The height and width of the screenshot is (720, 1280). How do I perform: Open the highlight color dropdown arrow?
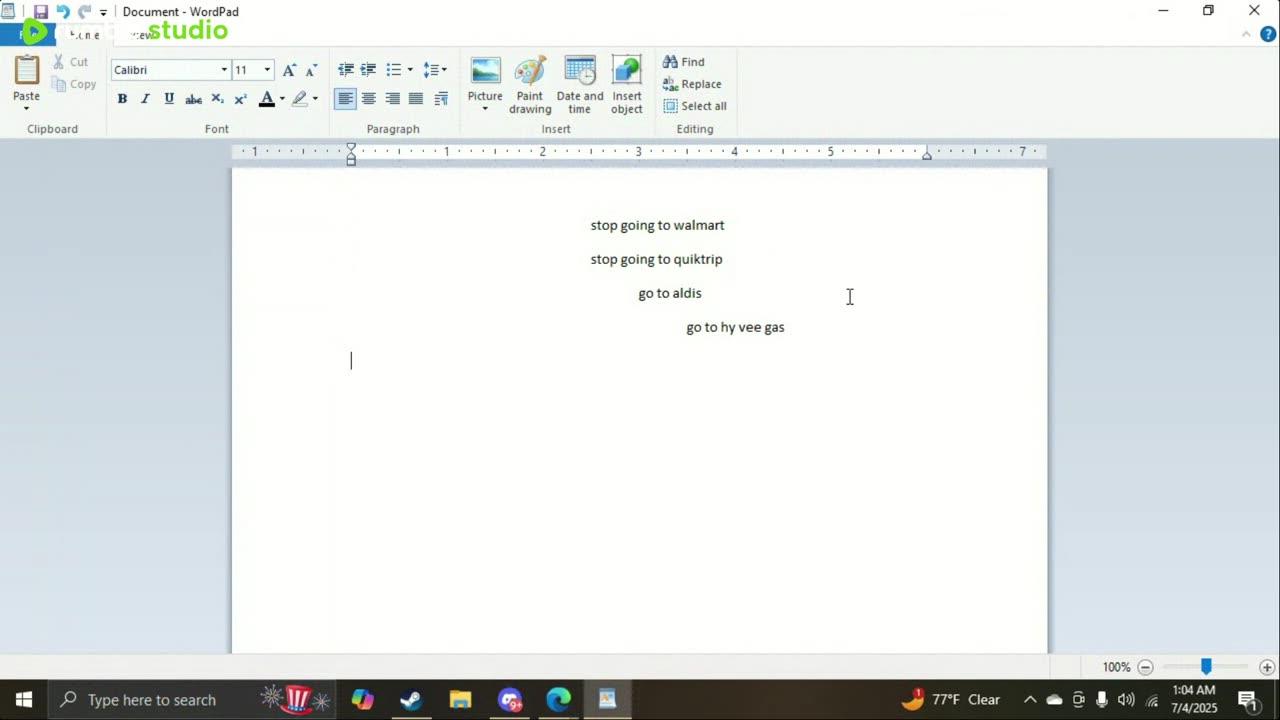315,99
